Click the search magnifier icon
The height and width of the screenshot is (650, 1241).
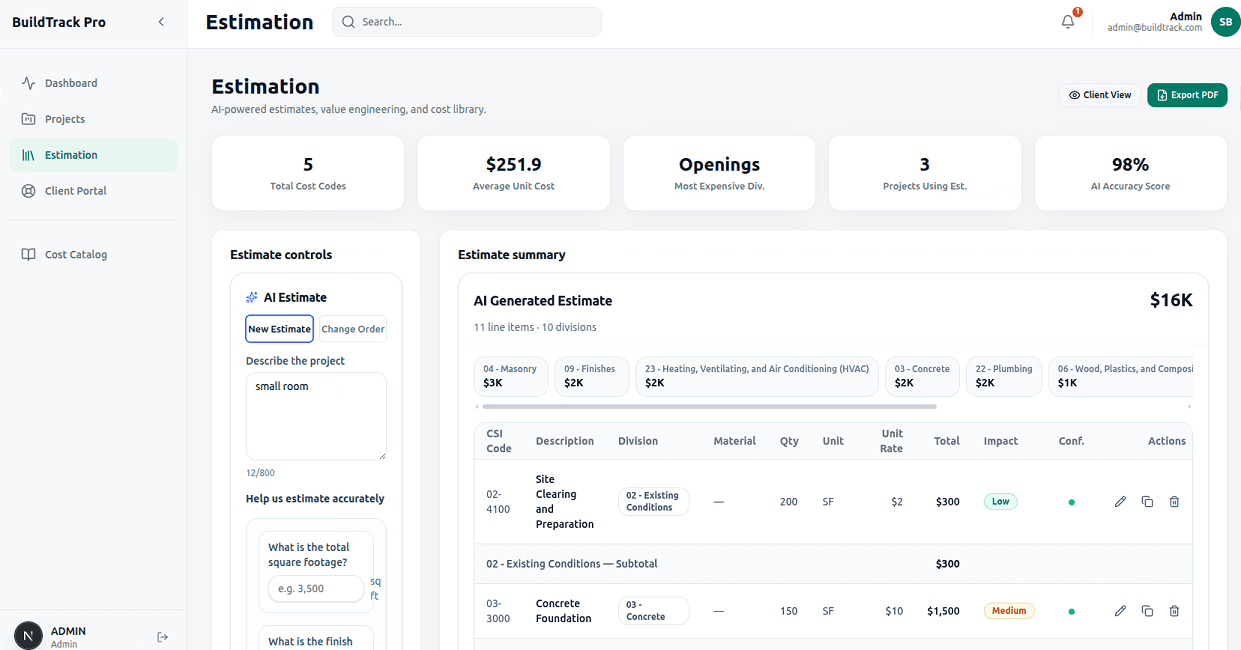(x=348, y=22)
